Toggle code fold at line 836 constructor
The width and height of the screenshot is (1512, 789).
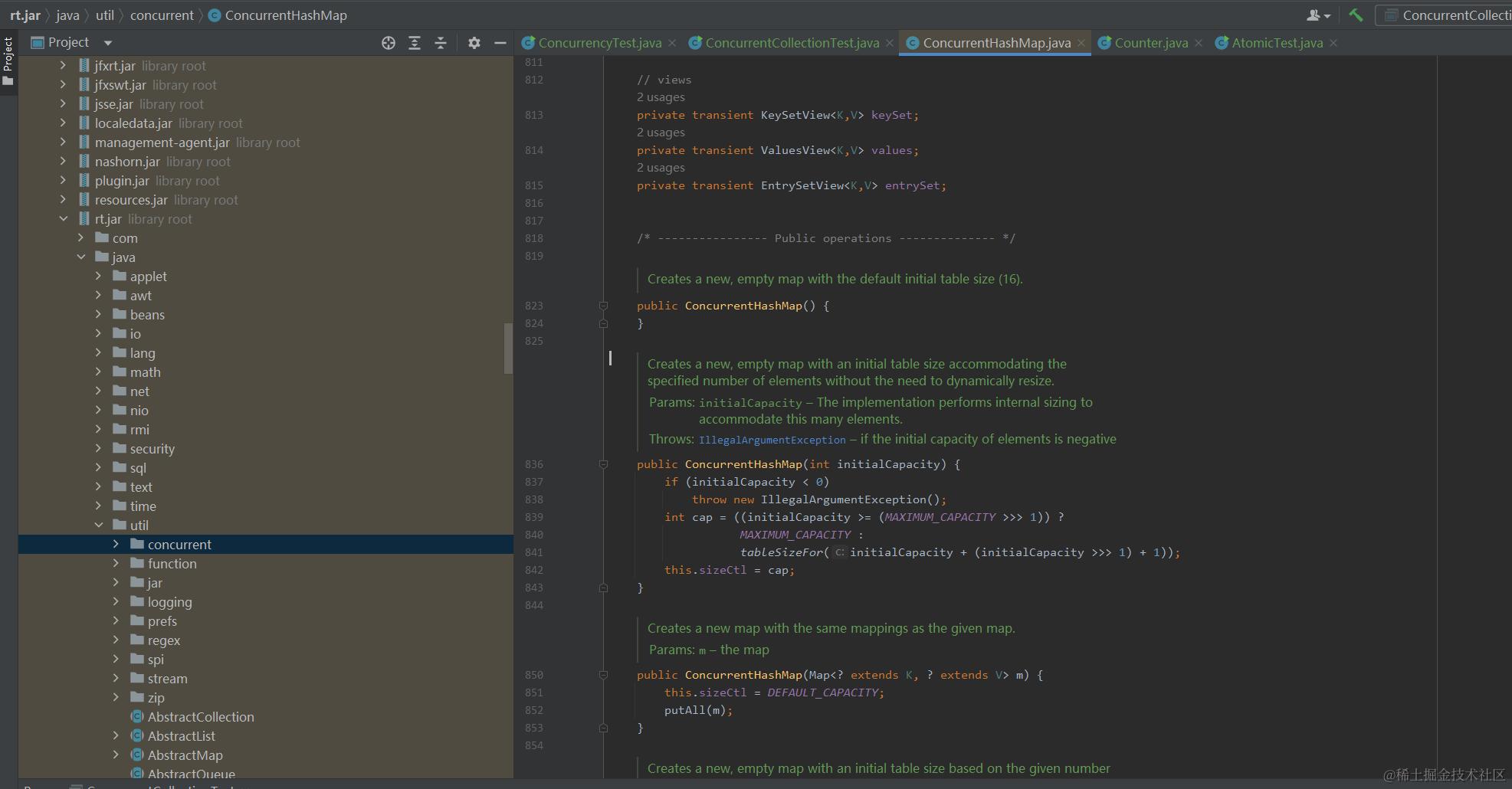click(x=603, y=464)
